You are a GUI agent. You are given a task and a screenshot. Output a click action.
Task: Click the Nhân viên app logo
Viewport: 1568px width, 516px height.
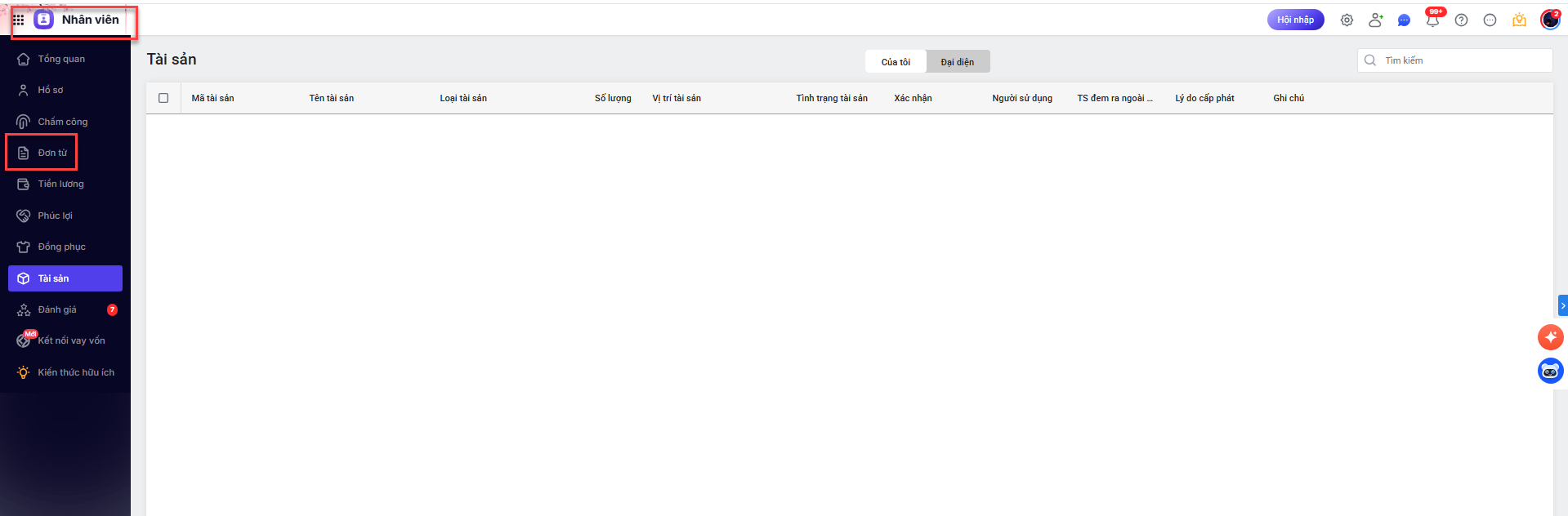[43, 20]
